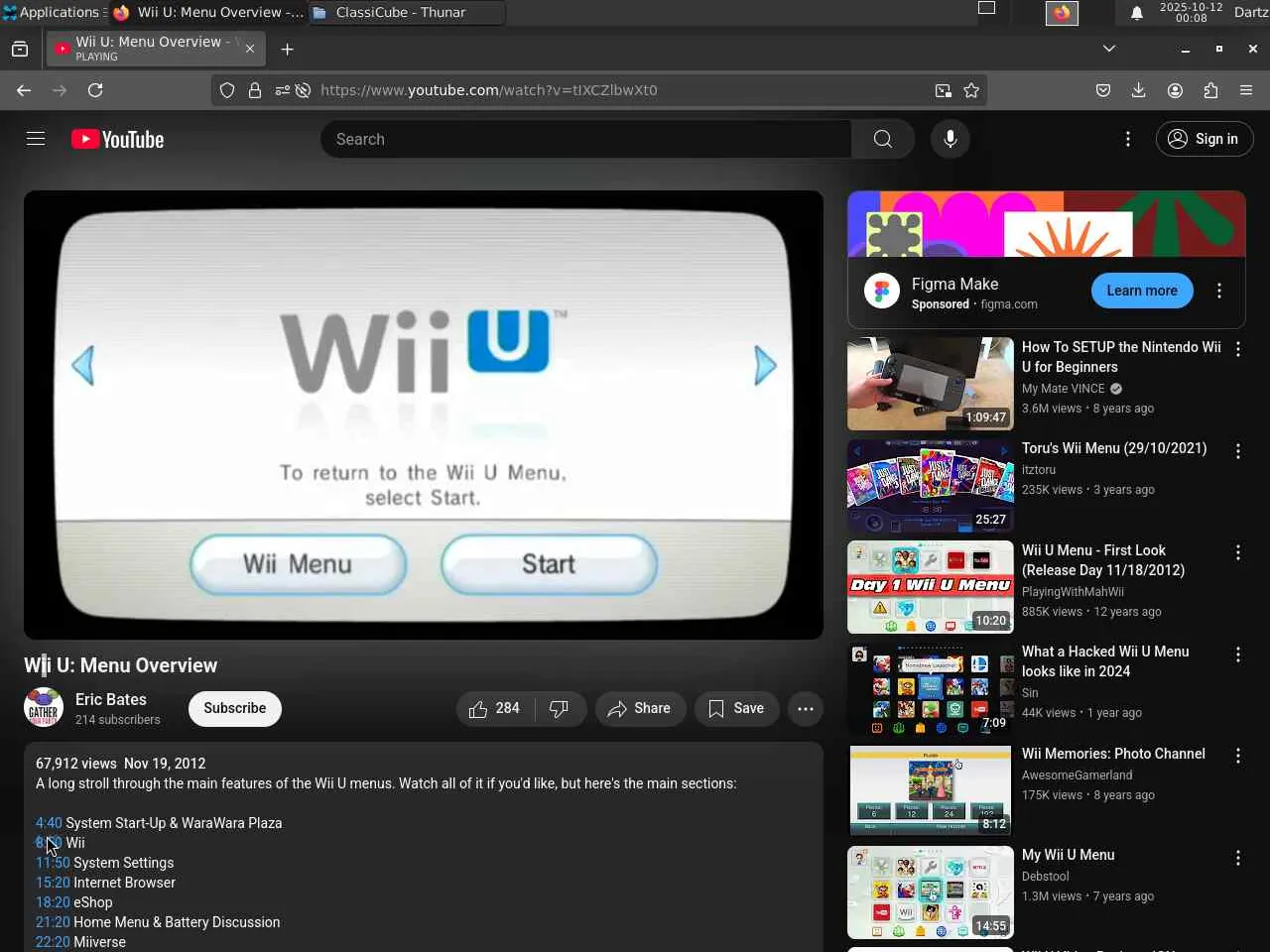The height and width of the screenshot is (952, 1270).
Task: Click the search magnifier button
Action: [882, 139]
